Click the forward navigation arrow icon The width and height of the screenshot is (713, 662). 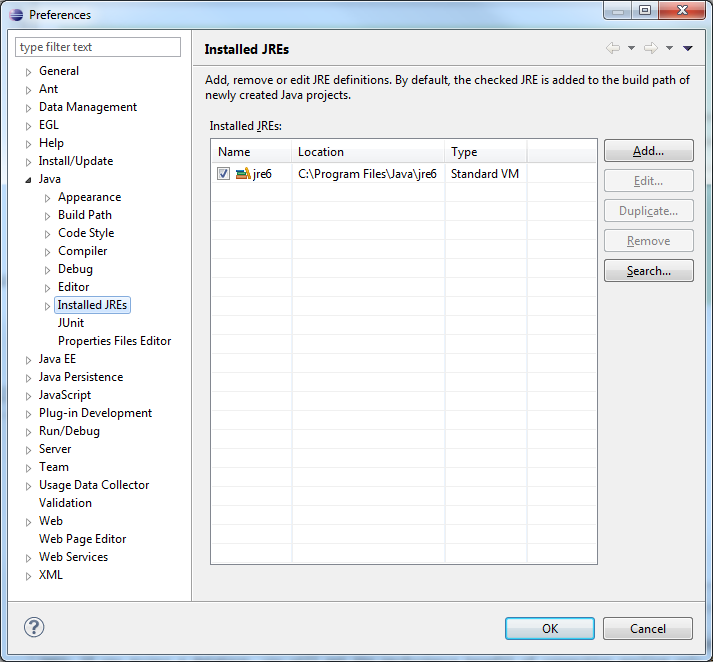(651, 48)
